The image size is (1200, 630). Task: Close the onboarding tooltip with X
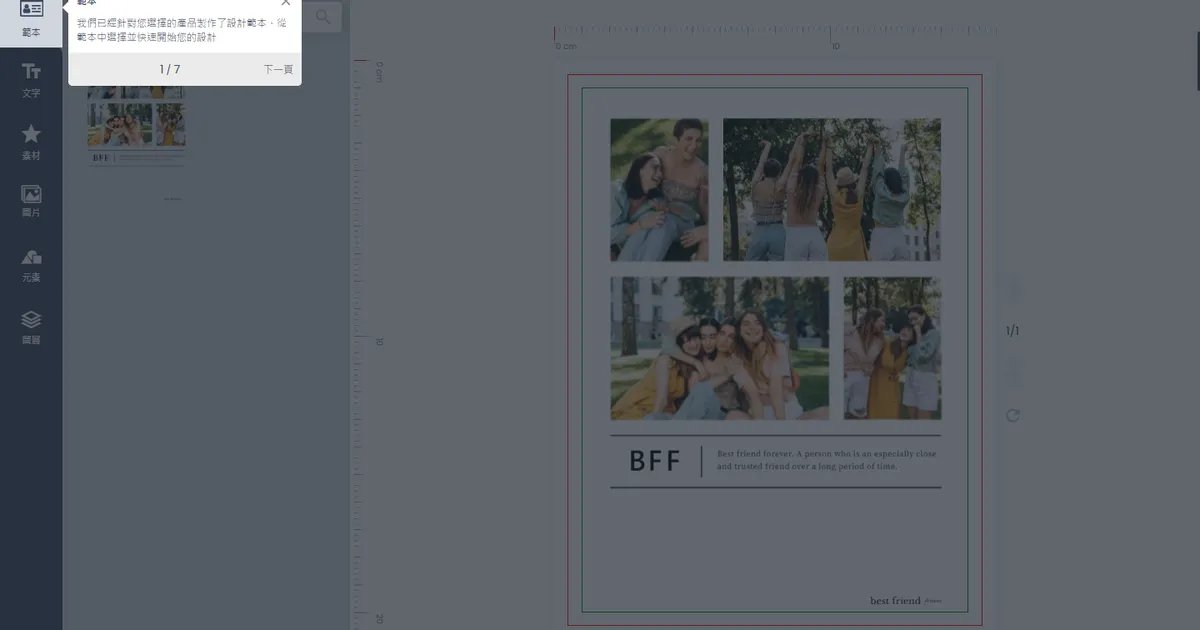[x=286, y=3]
